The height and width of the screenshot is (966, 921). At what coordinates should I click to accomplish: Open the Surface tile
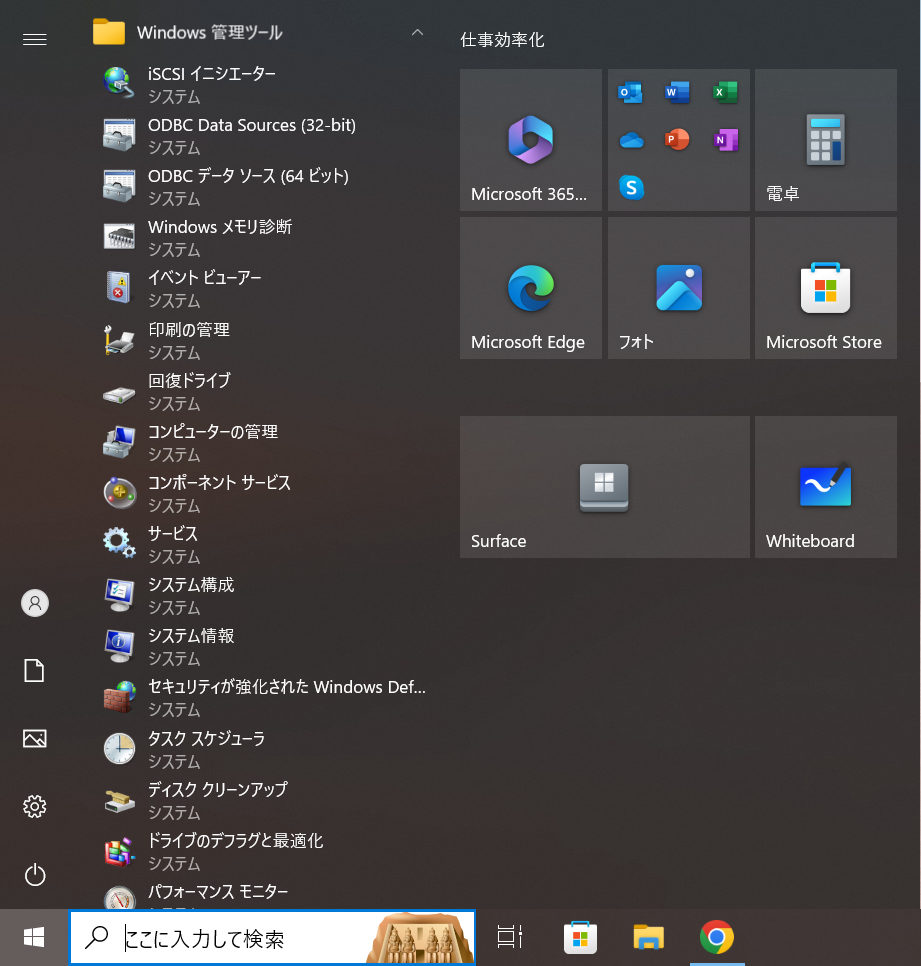[x=604, y=487]
